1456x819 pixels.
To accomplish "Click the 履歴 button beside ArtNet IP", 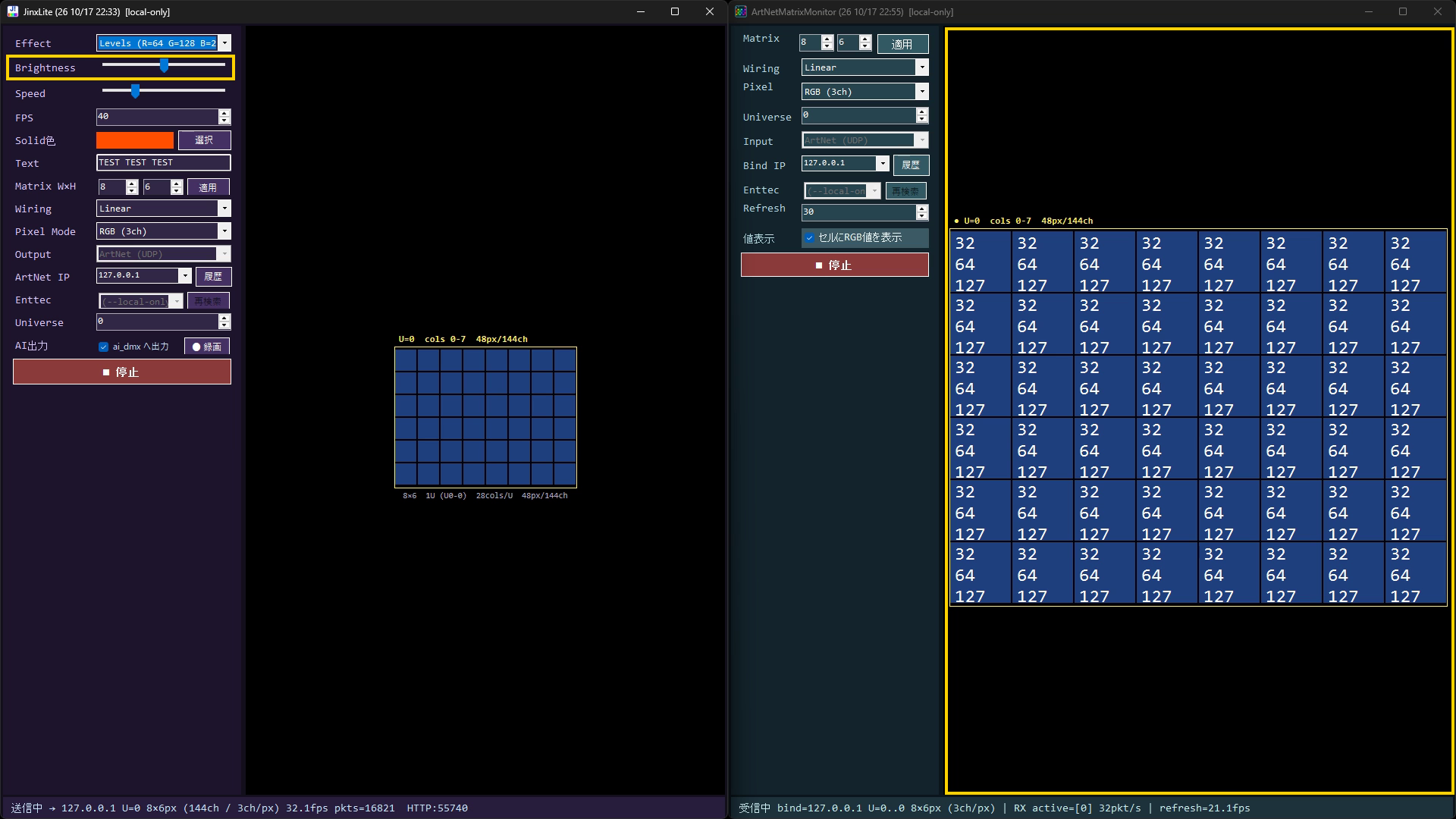I will [x=213, y=276].
